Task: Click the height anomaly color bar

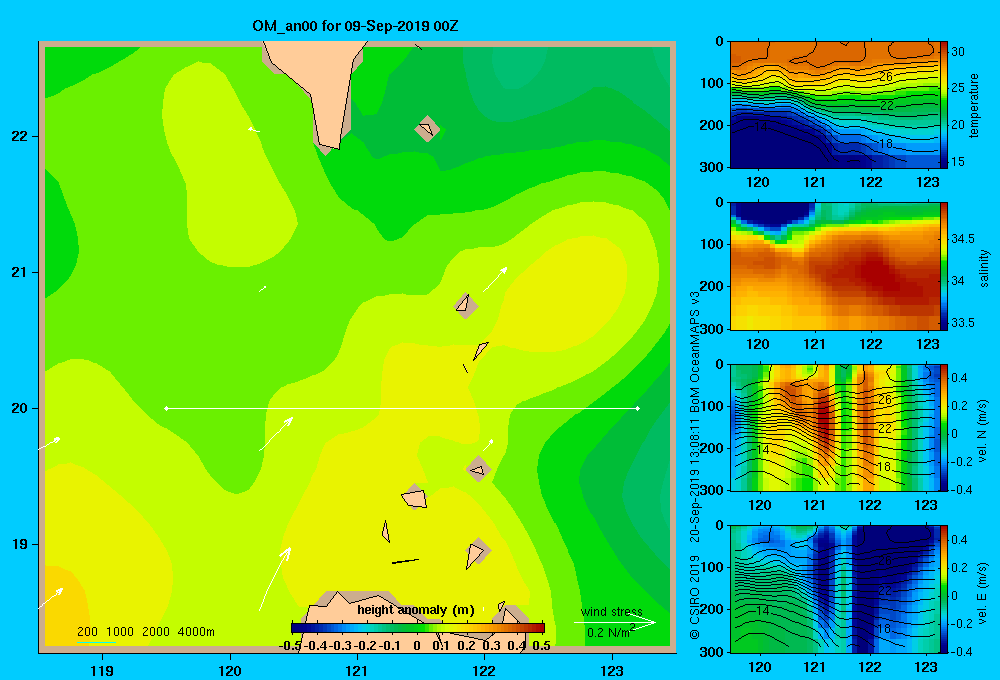Action: [x=418, y=627]
